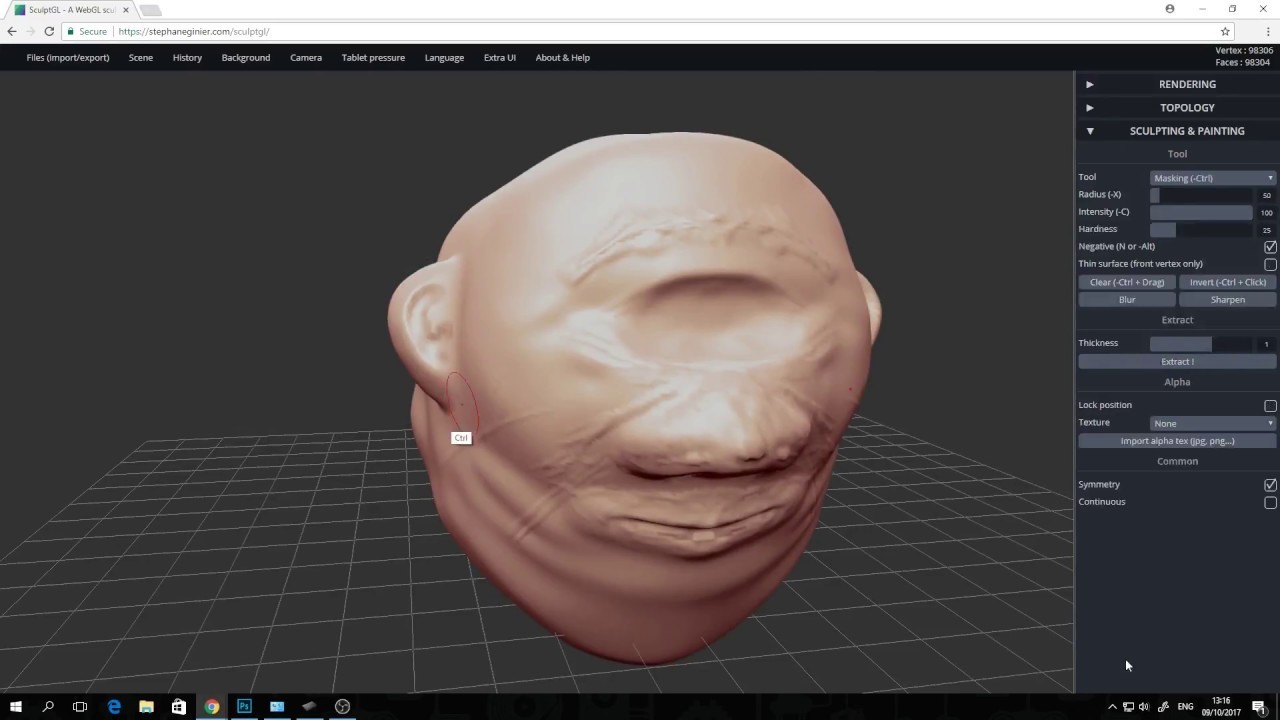This screenshot has height=720, width=1280.
Task: Launch Photoshop from the taskbar
Action: (244, 706)
